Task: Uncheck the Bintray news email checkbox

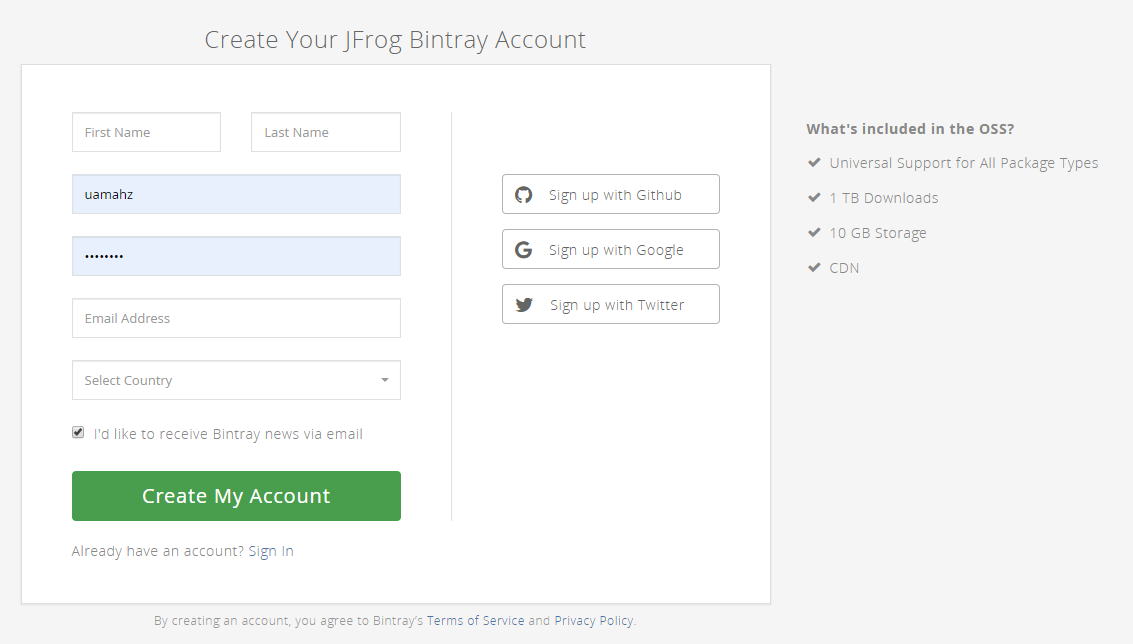Action: pyautogui.click(x=78, y=433)
